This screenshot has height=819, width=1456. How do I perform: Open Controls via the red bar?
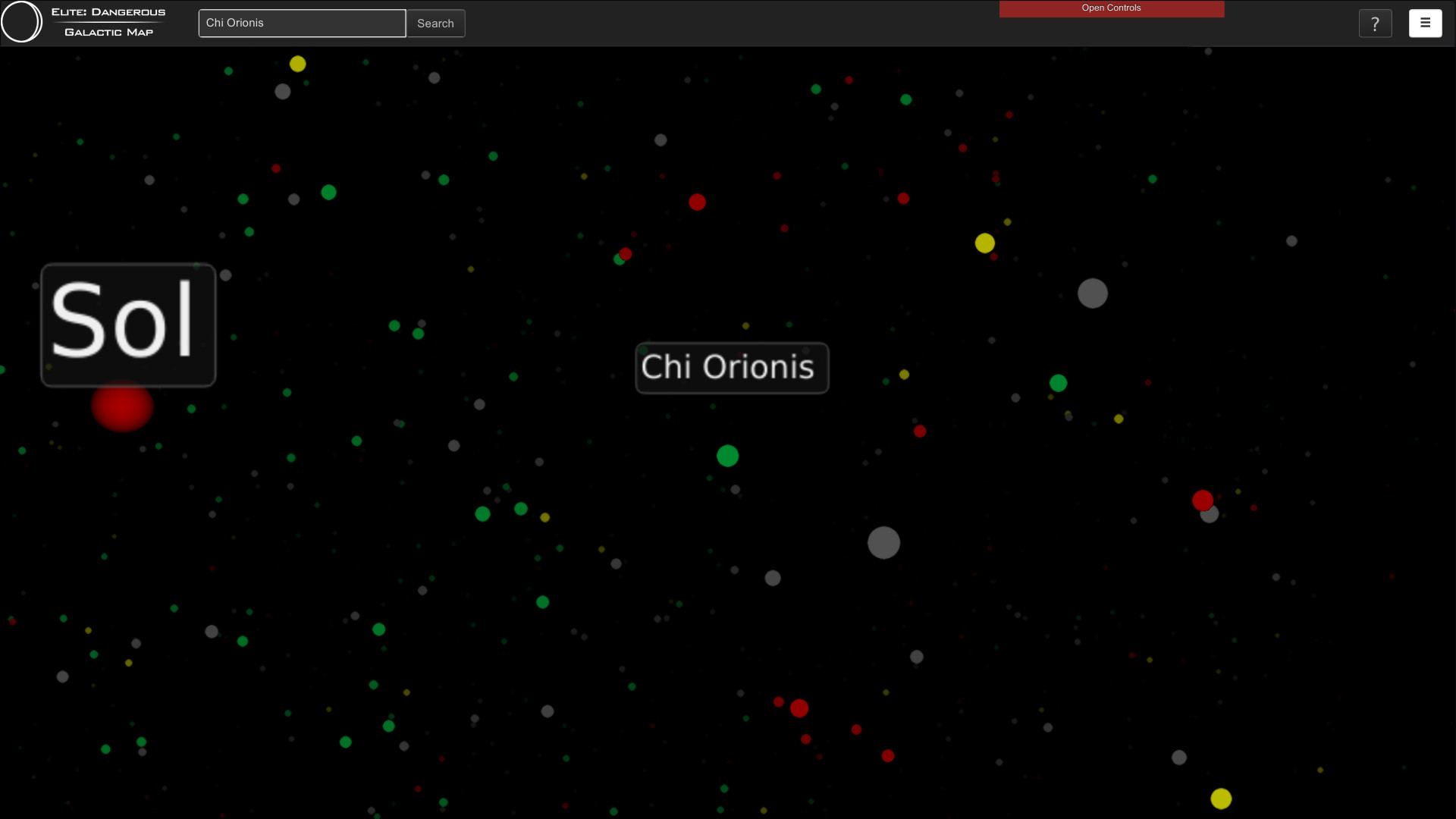[x=1111, y=8]
